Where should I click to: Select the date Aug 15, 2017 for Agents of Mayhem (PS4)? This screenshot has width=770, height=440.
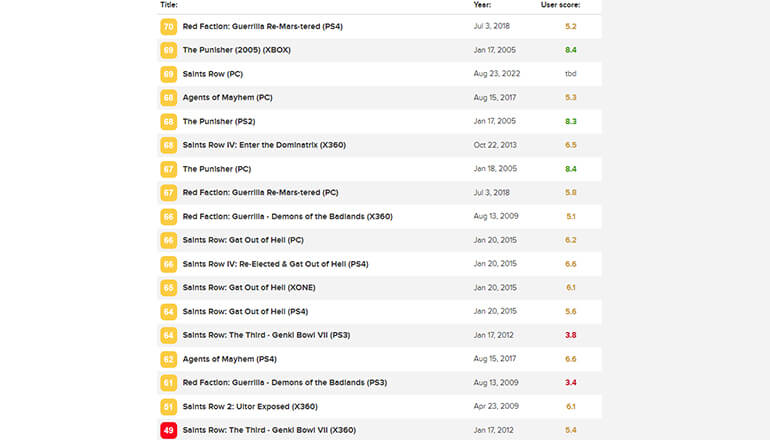(495, 359)
